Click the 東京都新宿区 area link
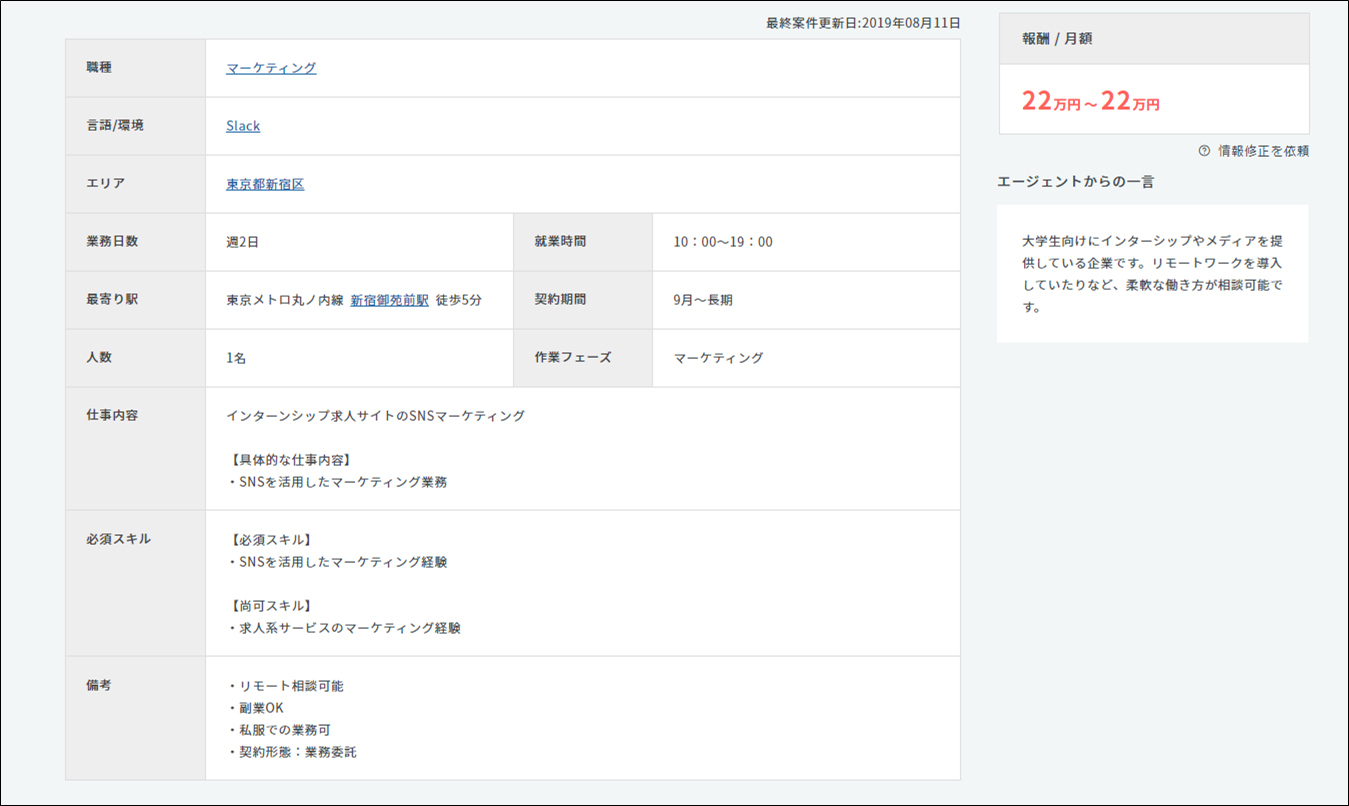Image resolution: width=1349 pixels, height=806 pixels. pyautogui.click(x=265, y=184)
